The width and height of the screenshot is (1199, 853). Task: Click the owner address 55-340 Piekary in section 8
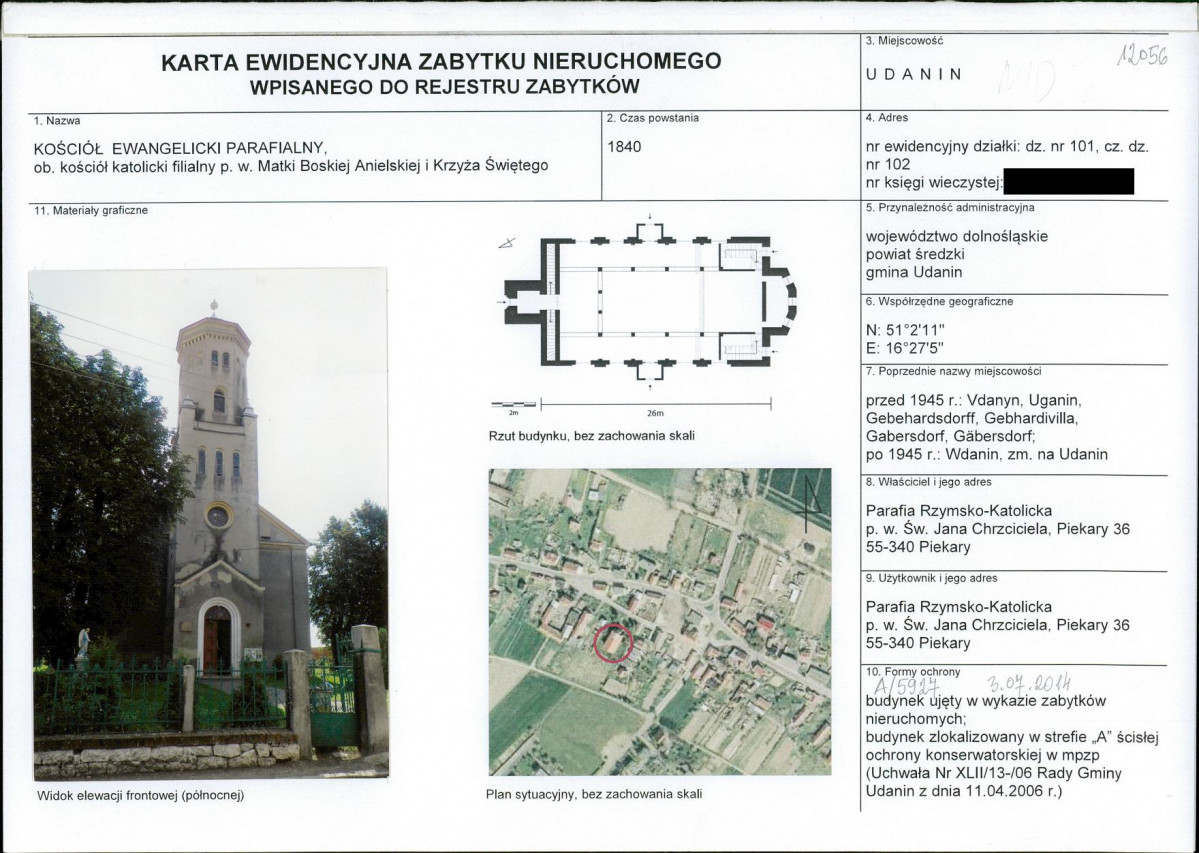(x=918, y=547)
